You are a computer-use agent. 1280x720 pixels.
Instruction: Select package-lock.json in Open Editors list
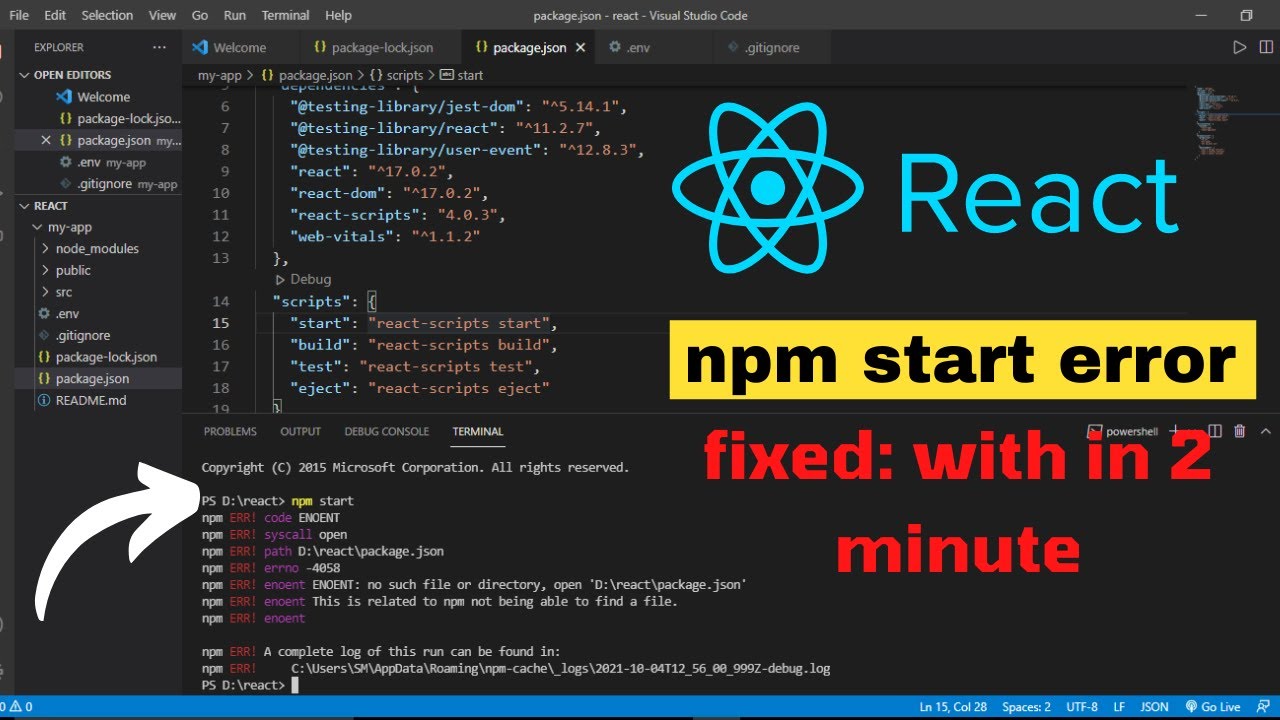(128, 119)
